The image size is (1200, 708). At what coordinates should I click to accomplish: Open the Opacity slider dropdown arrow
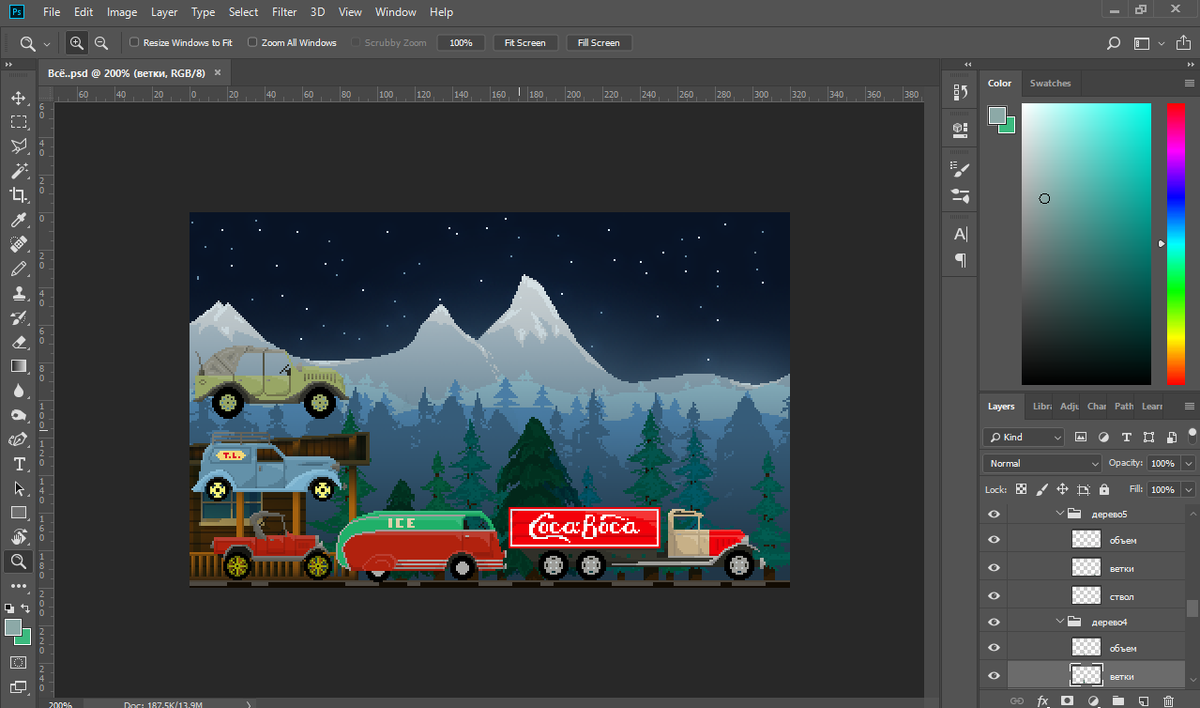point(1188,464)
